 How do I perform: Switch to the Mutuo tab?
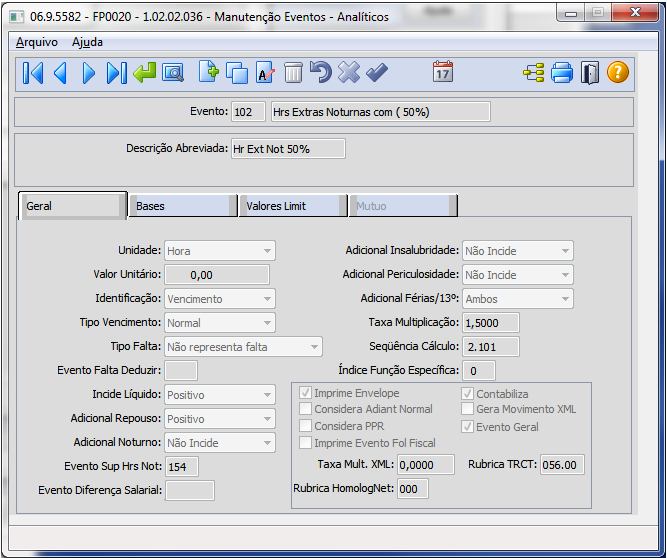(x=403, y=206)
